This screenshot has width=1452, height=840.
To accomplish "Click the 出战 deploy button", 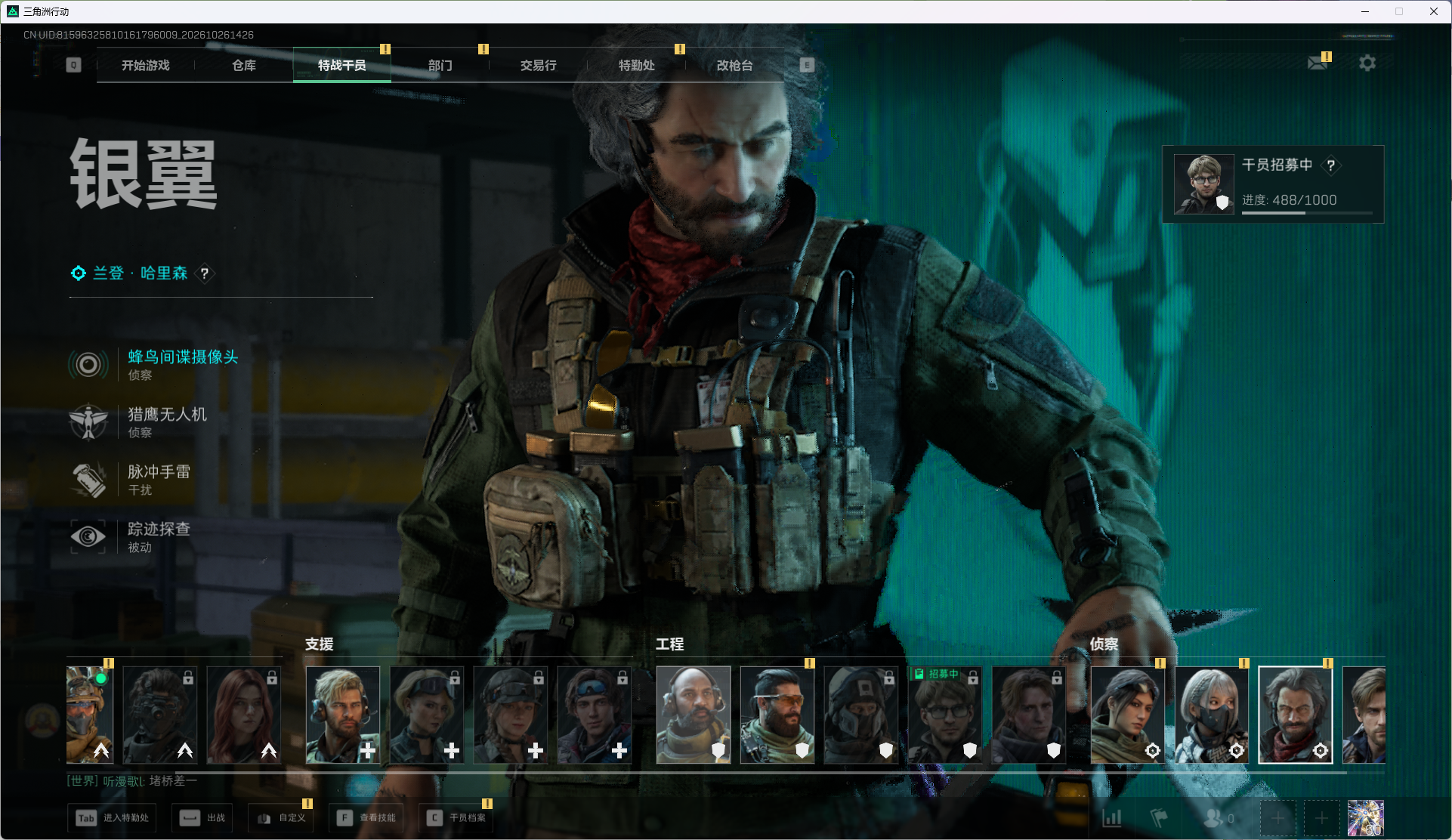I will [x=202, y=818].
